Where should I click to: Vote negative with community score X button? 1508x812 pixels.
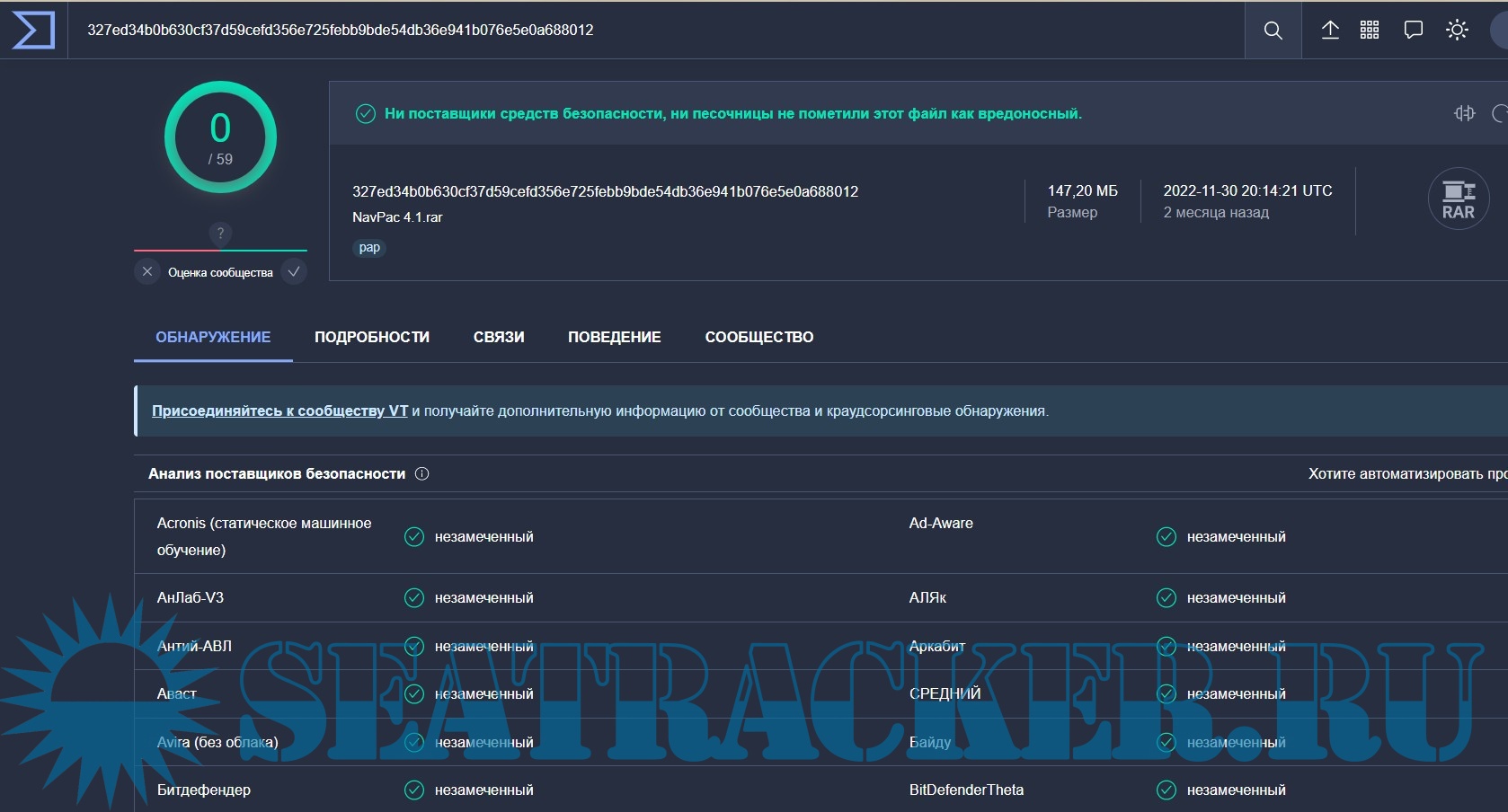pos(147,271)
